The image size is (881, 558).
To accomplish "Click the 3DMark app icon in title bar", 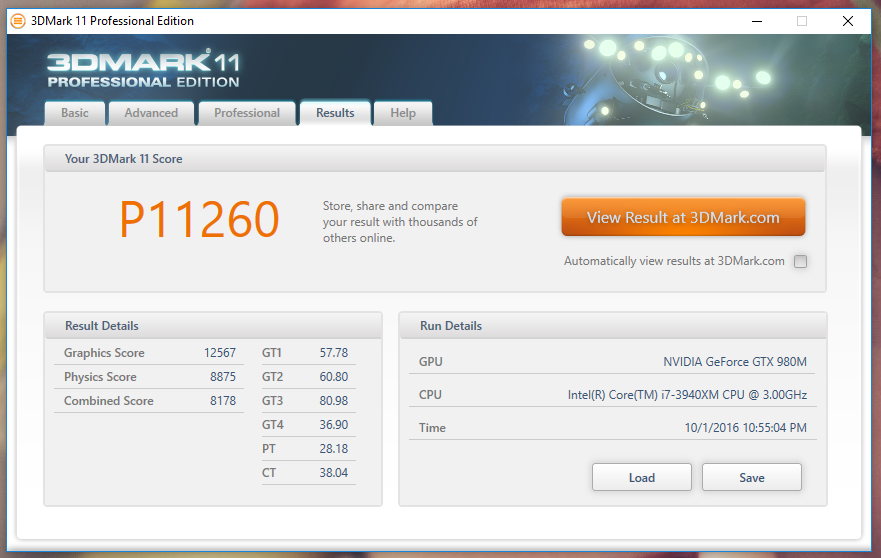I will tap(18, 21).
